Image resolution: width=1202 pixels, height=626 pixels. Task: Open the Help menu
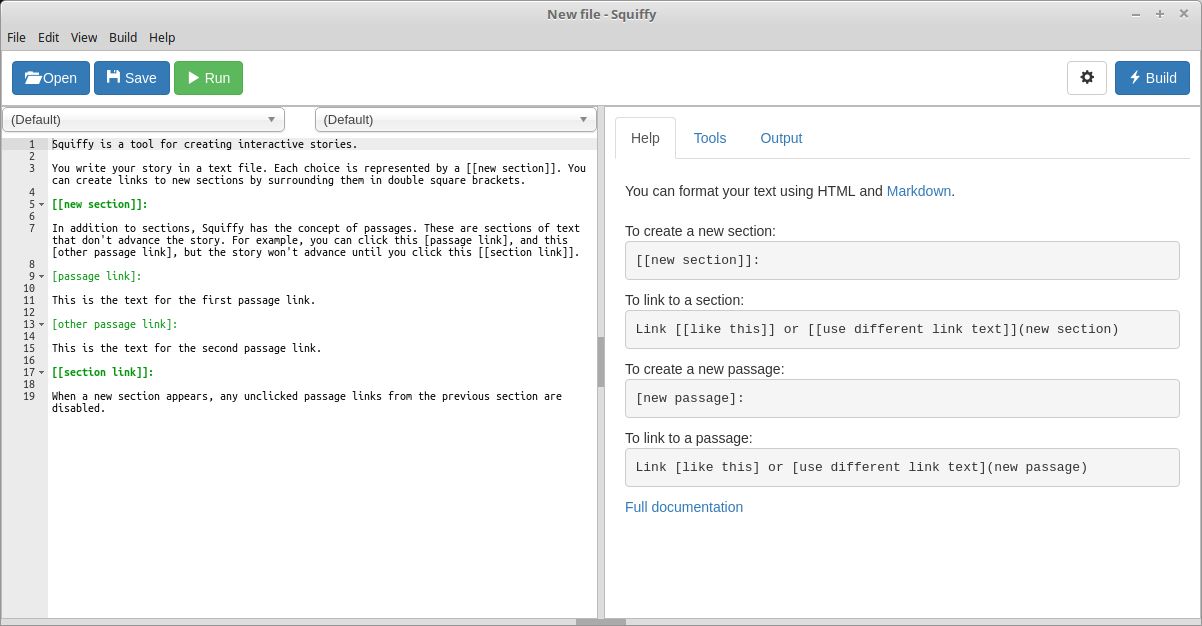point(162,37)
